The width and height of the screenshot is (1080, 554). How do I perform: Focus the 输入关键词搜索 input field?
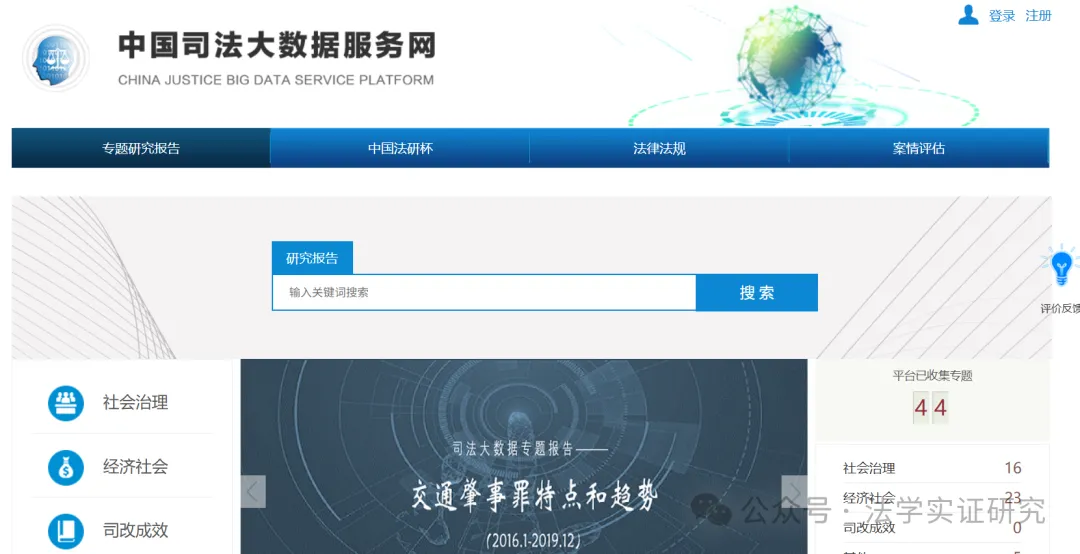484,292
